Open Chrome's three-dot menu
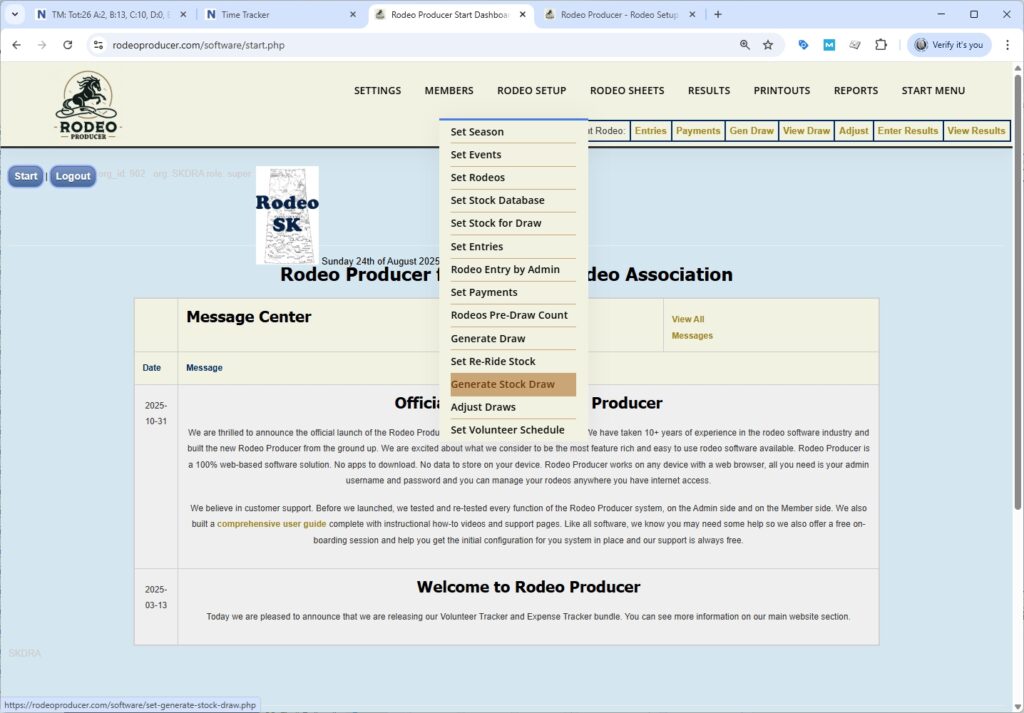This screenshot has width=1024, height=713. tap(1005, 45)
